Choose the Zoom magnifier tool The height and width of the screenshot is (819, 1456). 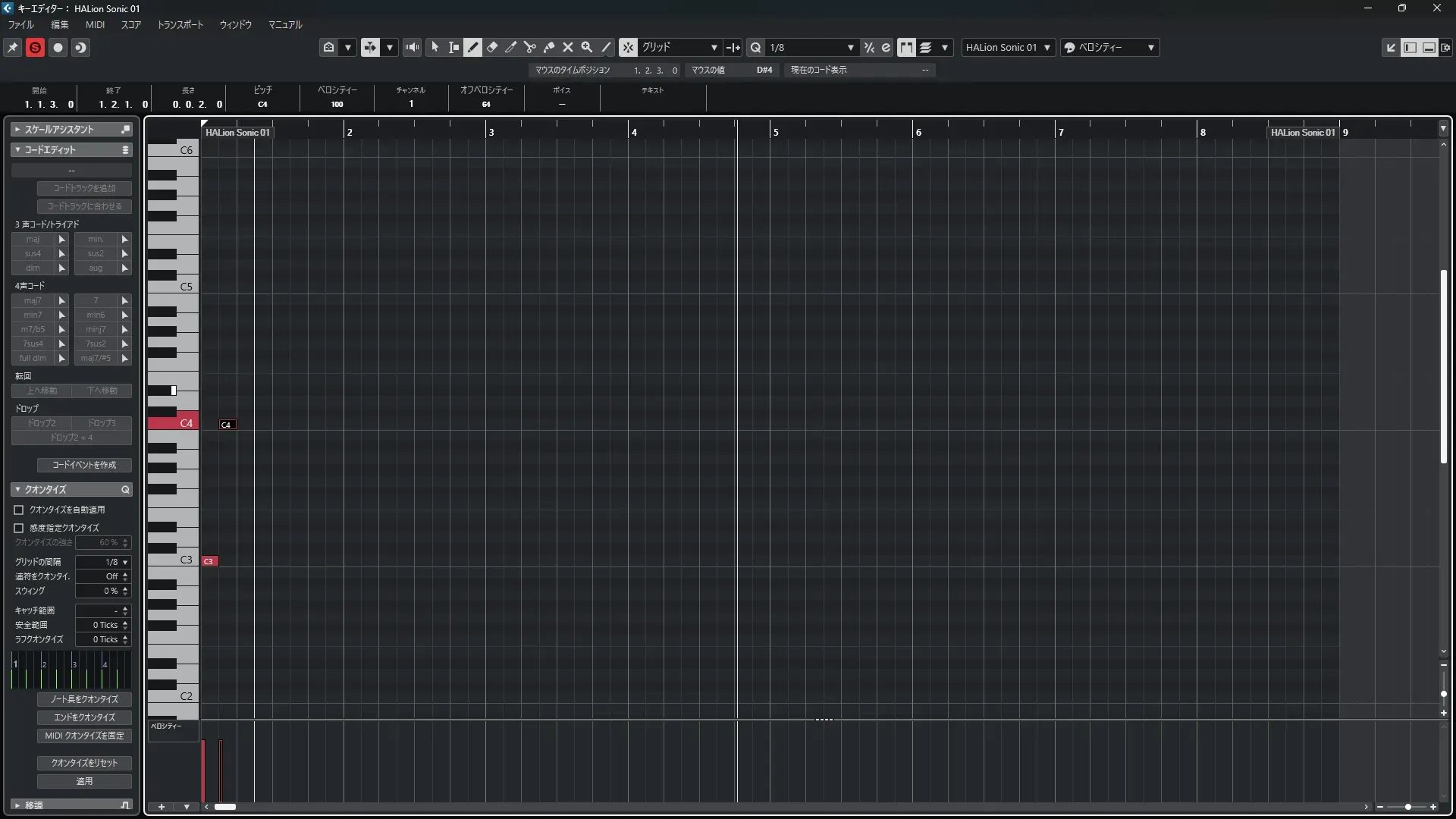coord(586,47)
